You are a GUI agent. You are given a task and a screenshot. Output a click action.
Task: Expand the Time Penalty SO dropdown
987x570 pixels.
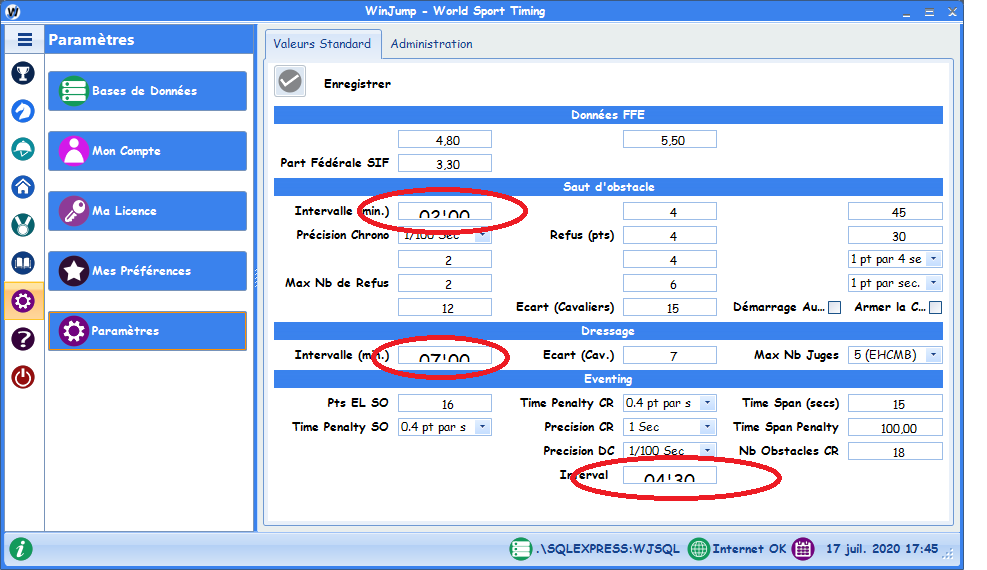click(x=482, y=427)
